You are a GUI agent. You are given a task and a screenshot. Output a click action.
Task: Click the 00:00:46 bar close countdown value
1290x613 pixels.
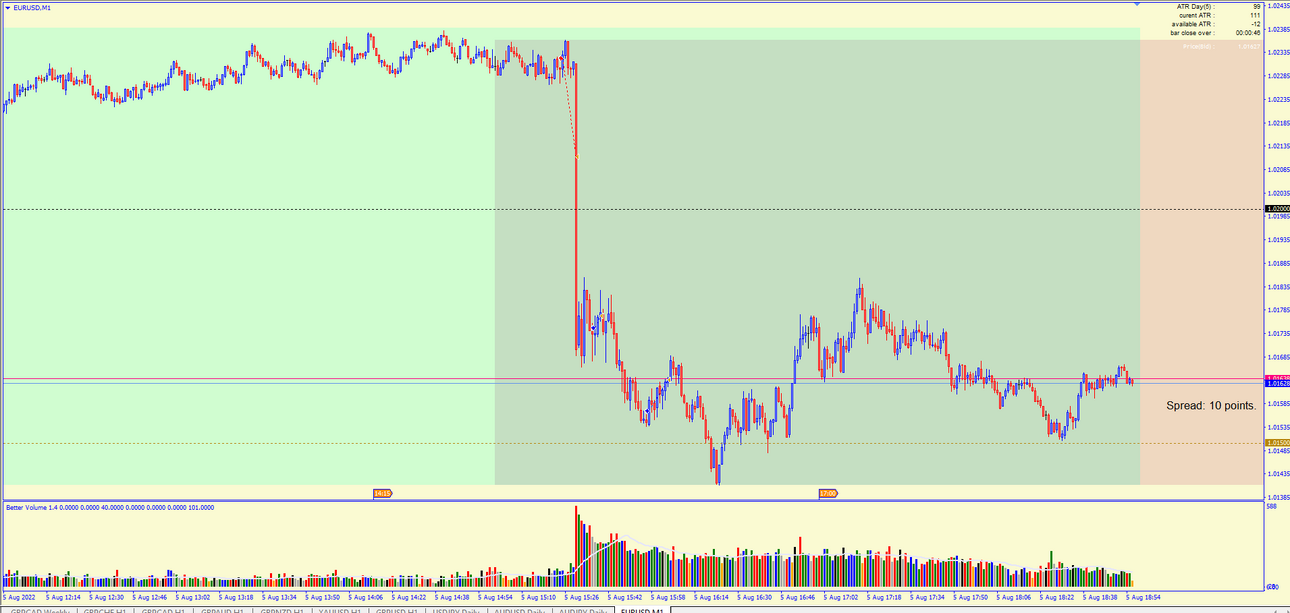tap(1248, 33)
